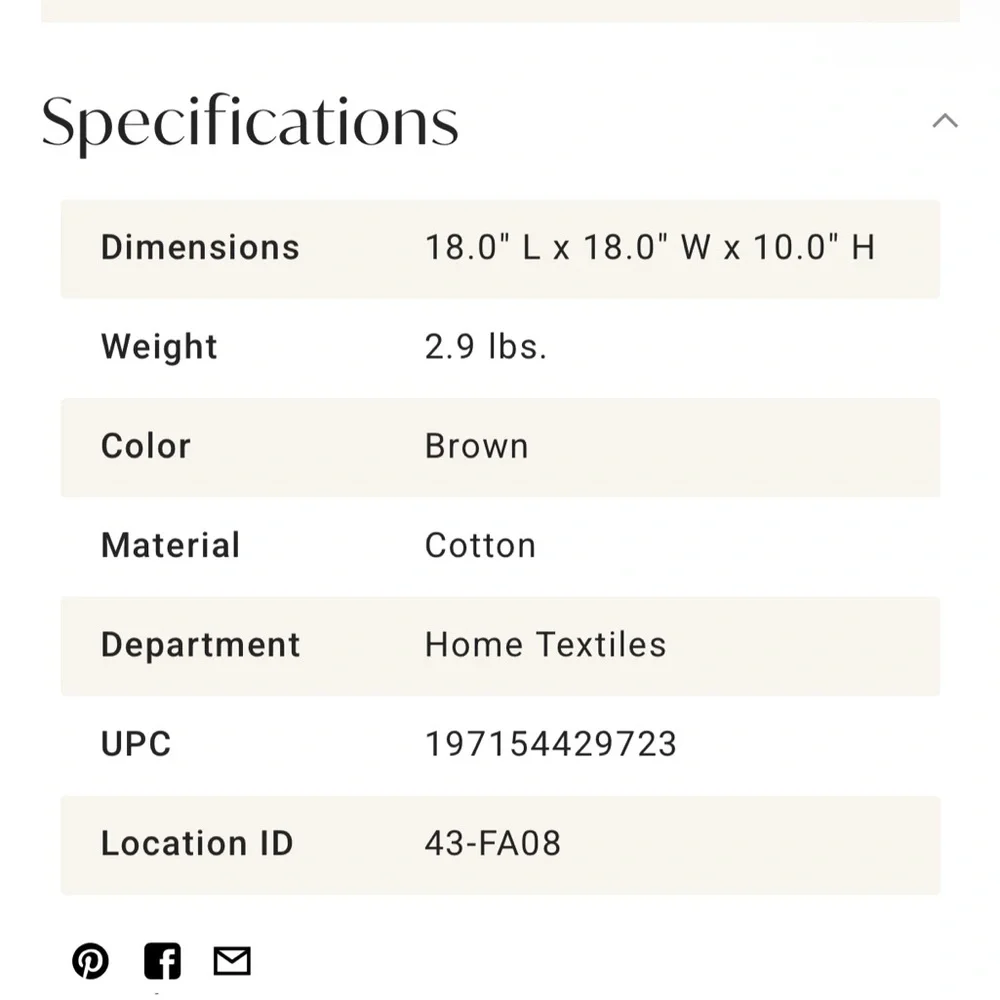Click the Location ID row label
Viewport: 1000px width, 1000px height.
coord(196,843)
